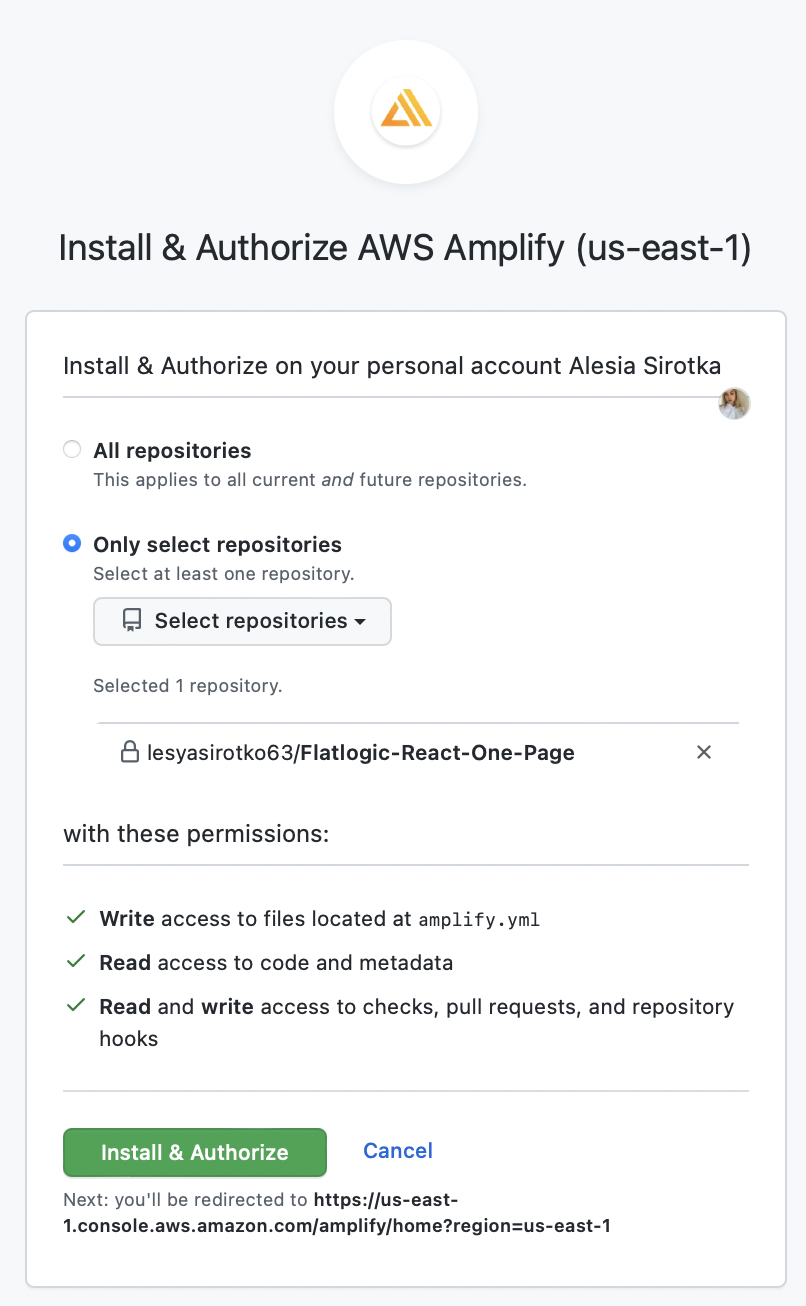Remove Flatlogic-React-One-Page repository with X icon

(x=704, y=752)
